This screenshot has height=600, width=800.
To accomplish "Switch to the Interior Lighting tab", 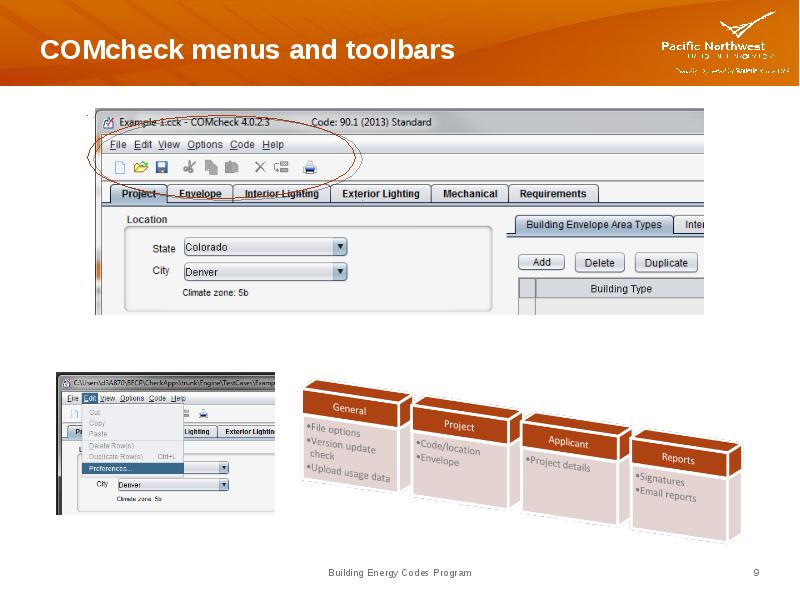I will click(x=282, y=194).
